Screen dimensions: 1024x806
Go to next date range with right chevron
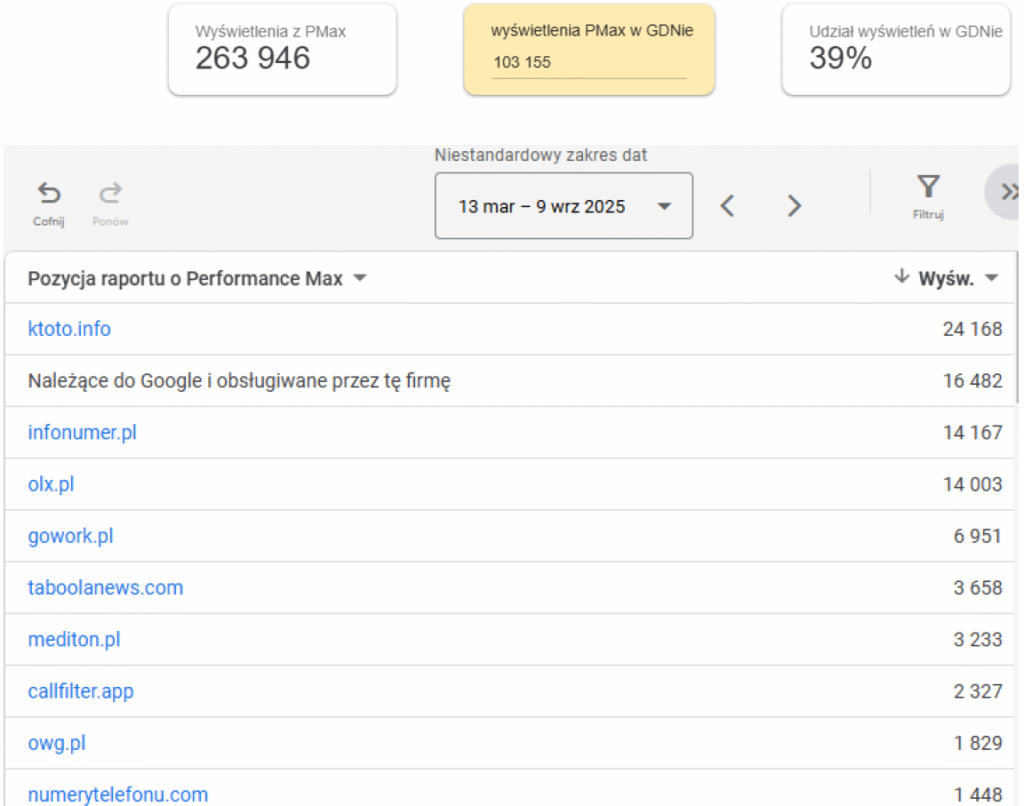pos(794,206)
